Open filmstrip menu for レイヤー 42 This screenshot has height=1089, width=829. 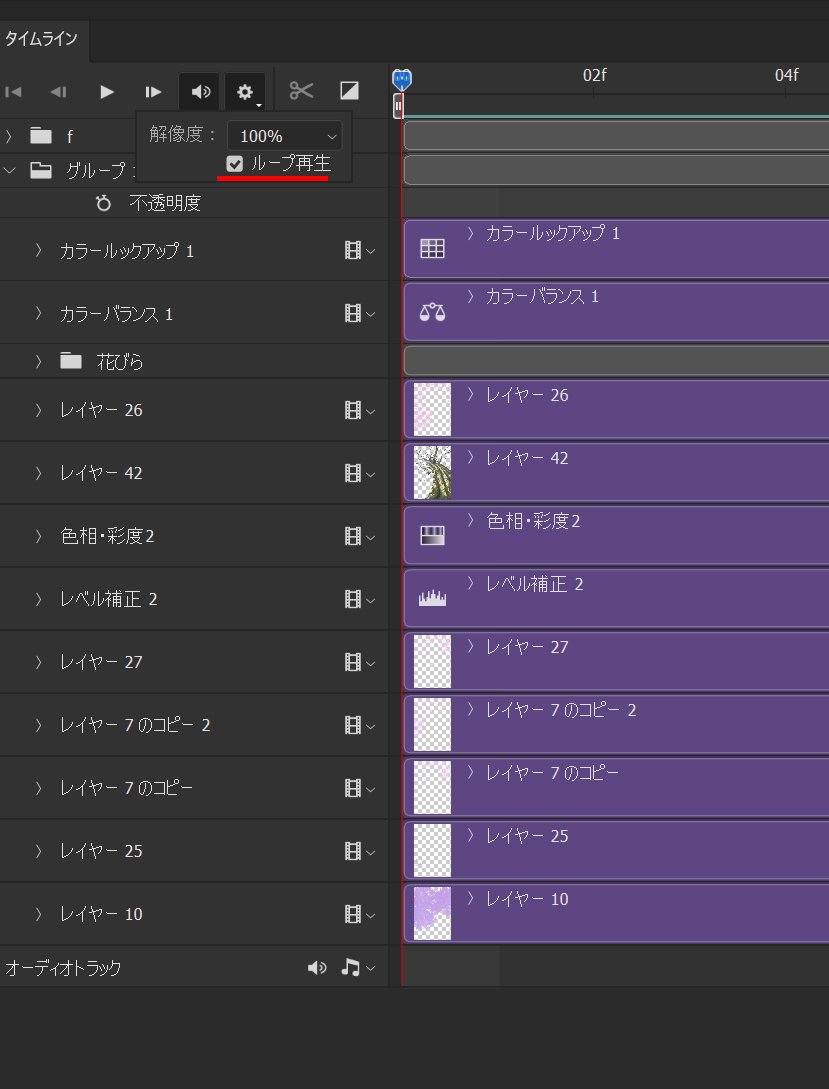point(360,473)
